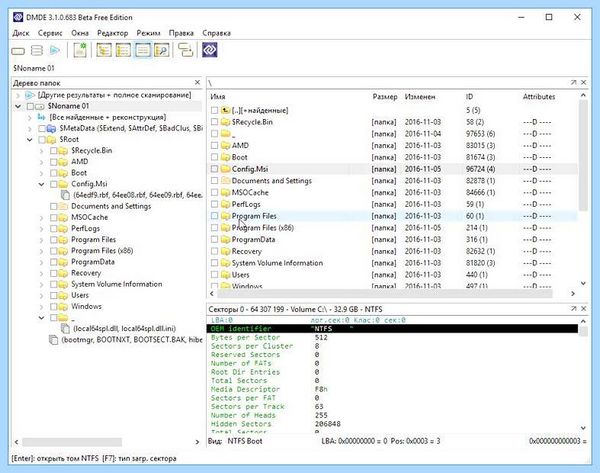Check the PerfLogs box in file list
Screen dimensions: 600x473
214,204
